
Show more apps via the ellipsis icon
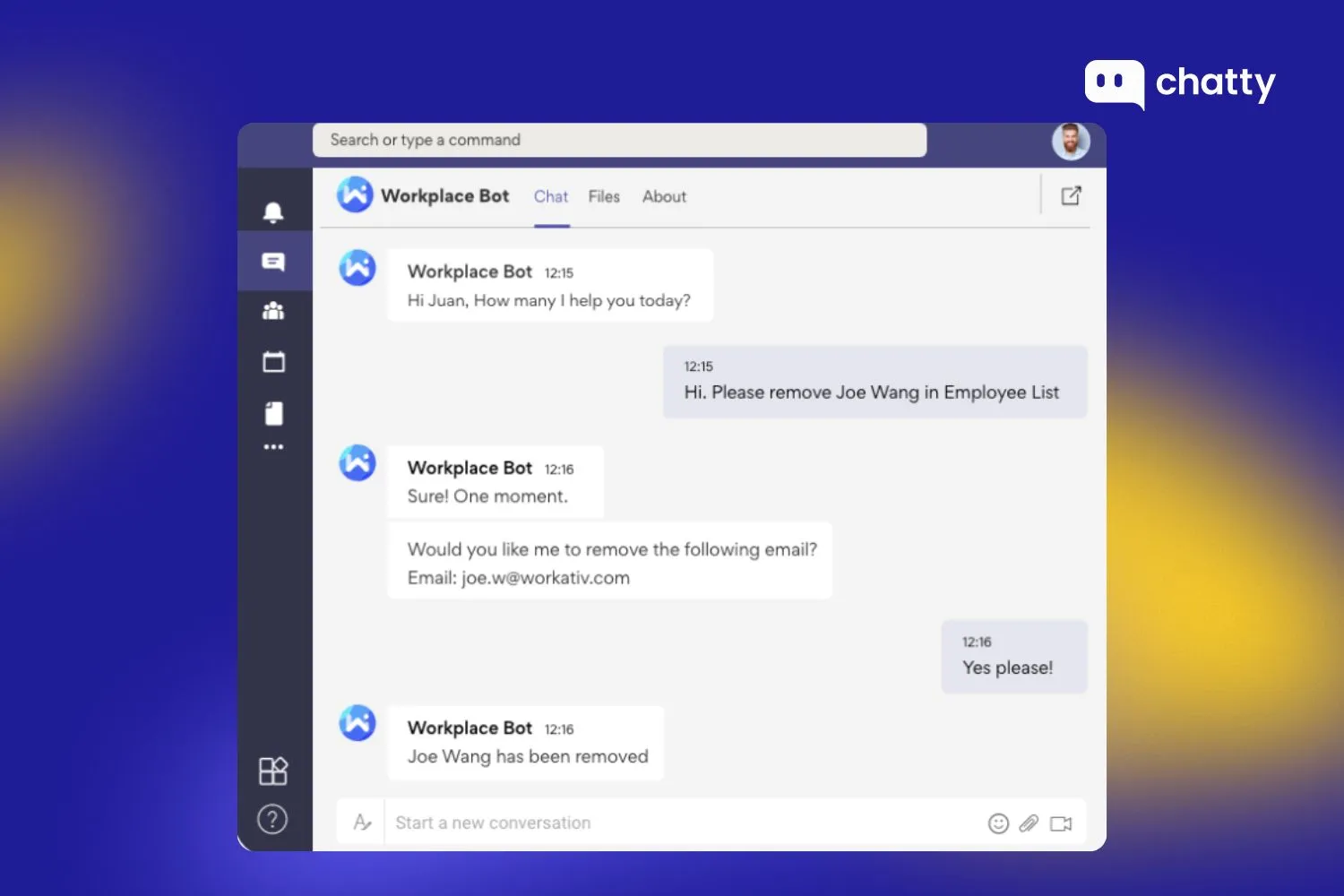(x=273, y=446)
